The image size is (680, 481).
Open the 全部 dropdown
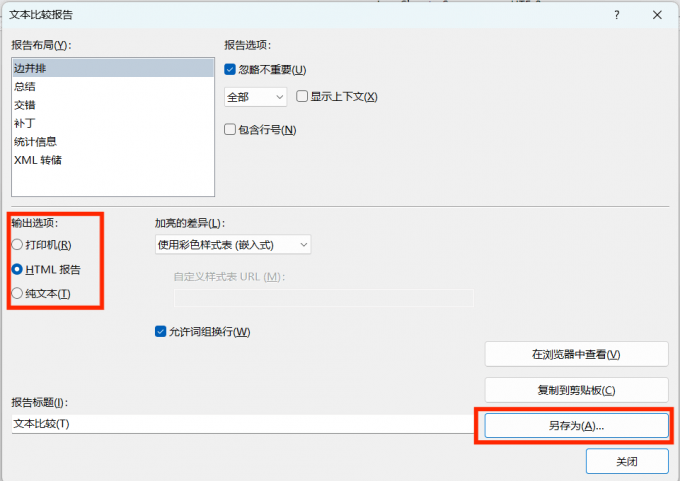coord(255,97)
